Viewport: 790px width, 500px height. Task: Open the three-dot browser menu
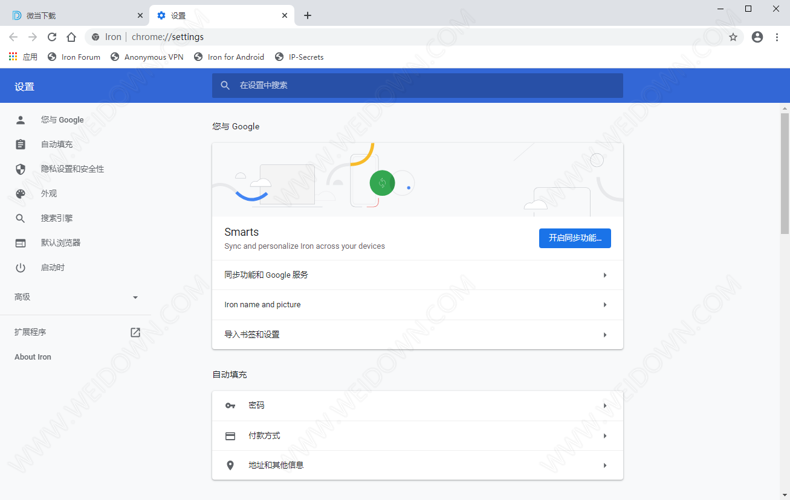[777, 37]
